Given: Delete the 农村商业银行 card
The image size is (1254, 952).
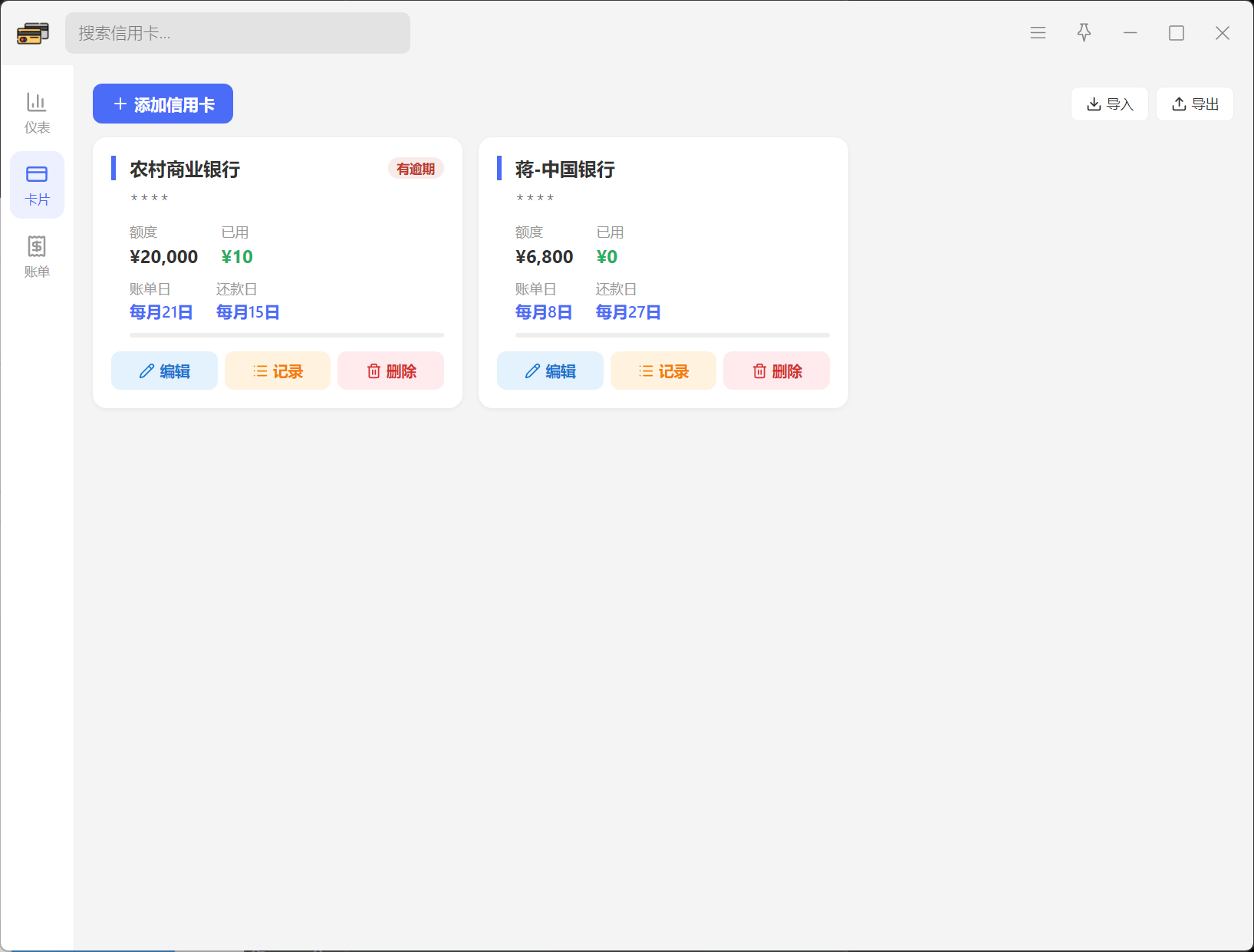Looking at the screenshot, I should (x=391, y=371).
